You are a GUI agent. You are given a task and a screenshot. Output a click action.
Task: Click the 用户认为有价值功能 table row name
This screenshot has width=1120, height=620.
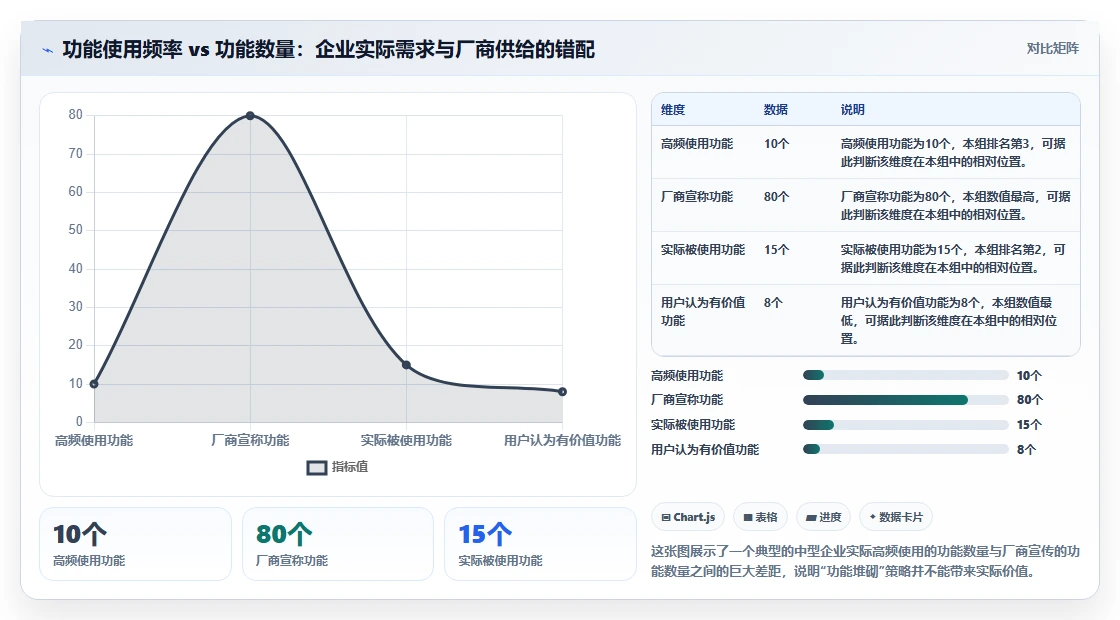pos(703,311)
